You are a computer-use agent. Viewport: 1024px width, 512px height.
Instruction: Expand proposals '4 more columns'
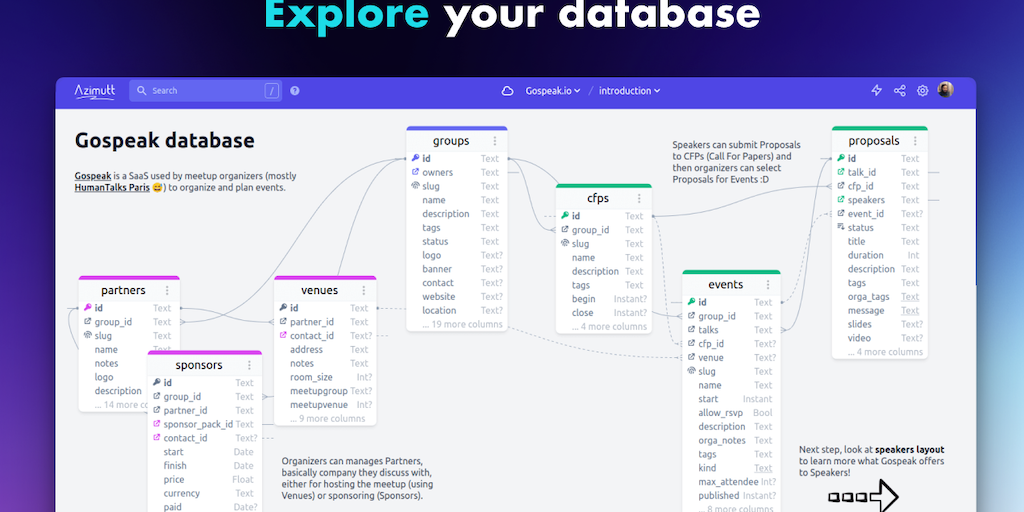(885, 352)
